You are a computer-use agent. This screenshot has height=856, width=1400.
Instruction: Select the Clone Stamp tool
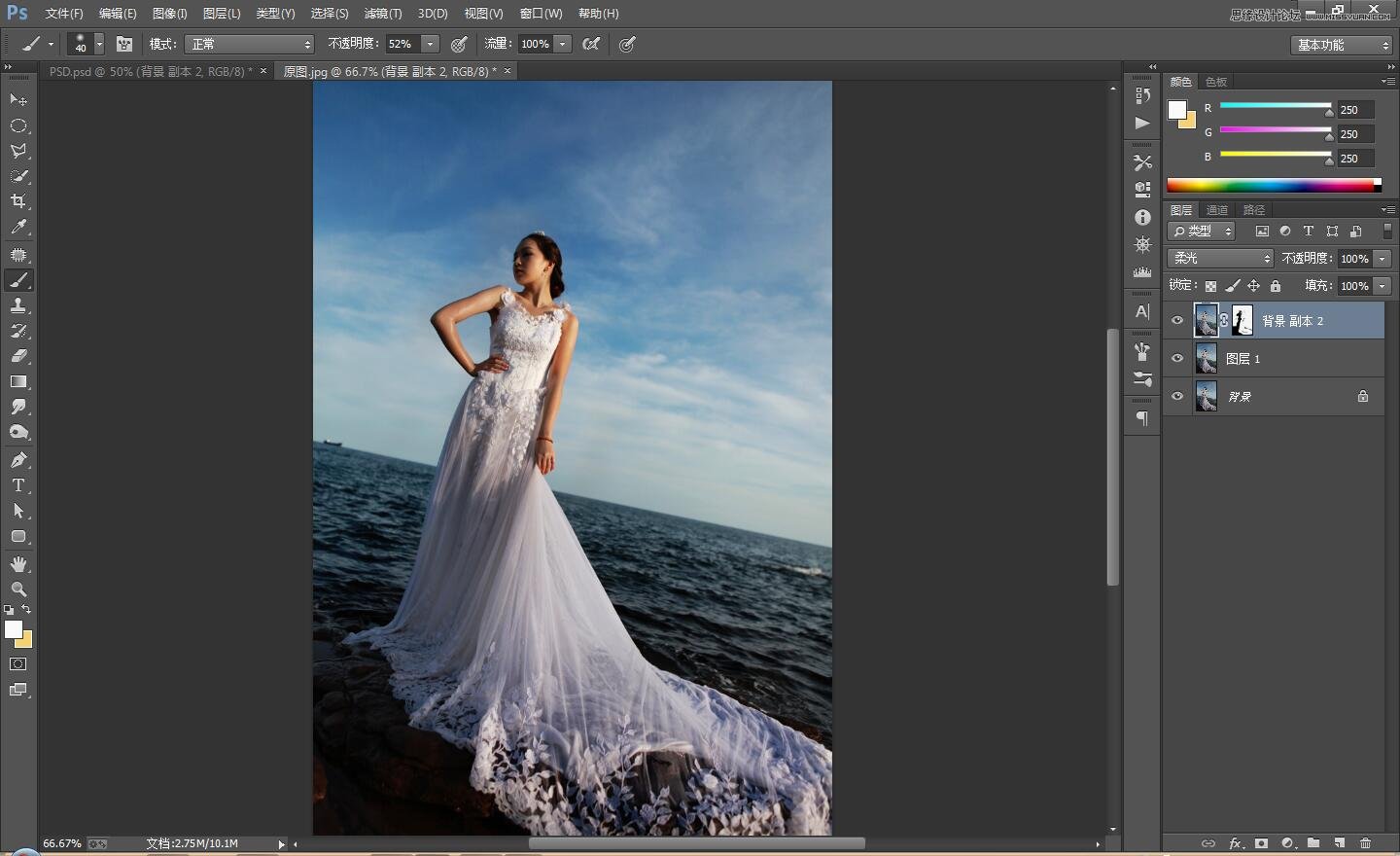[18, 305]
